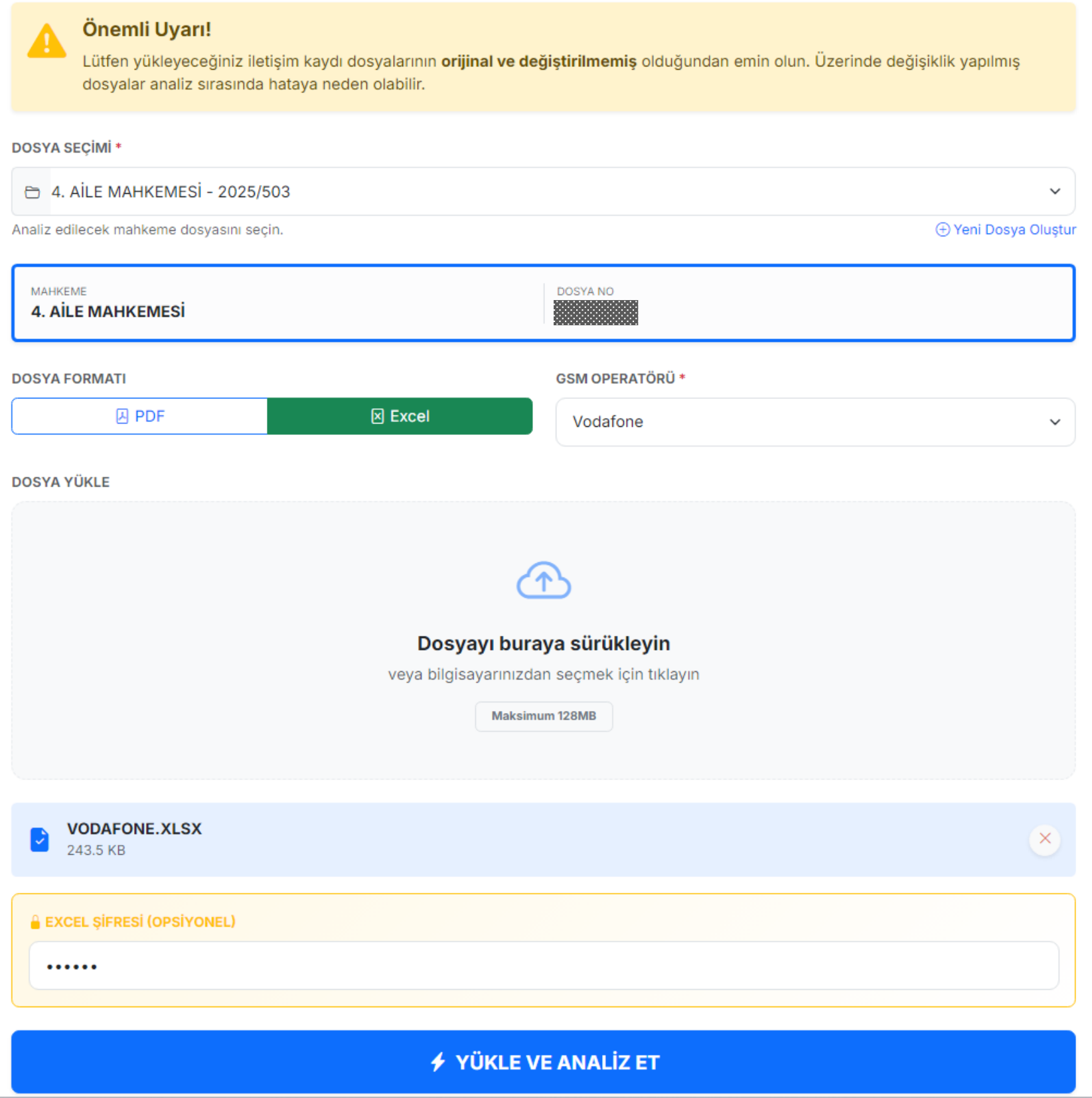Click the lightning bolt icon on upload button
Image resolution: width=1092 pixels, height=1098 pixels.
(438, 1061)
